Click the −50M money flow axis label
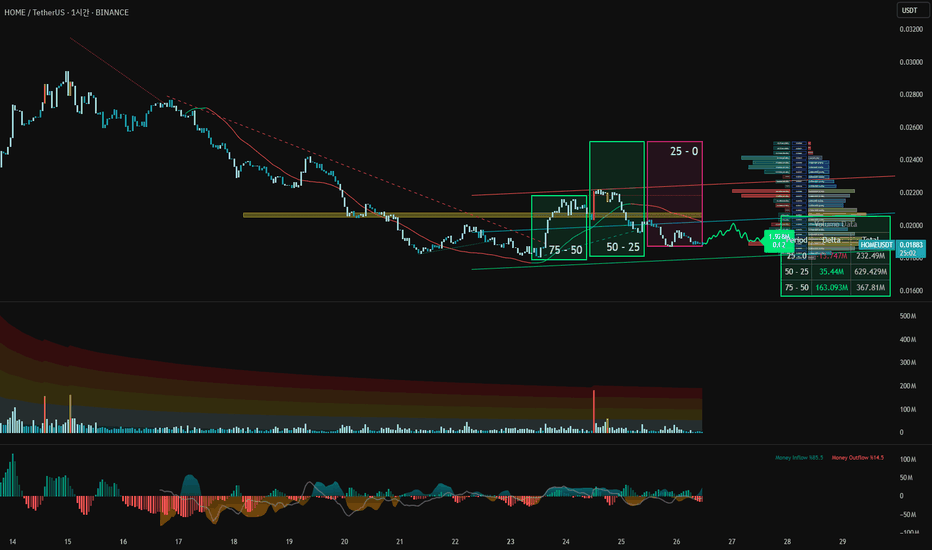The height and width of the screenshot is (550, 932). (906, 515)
